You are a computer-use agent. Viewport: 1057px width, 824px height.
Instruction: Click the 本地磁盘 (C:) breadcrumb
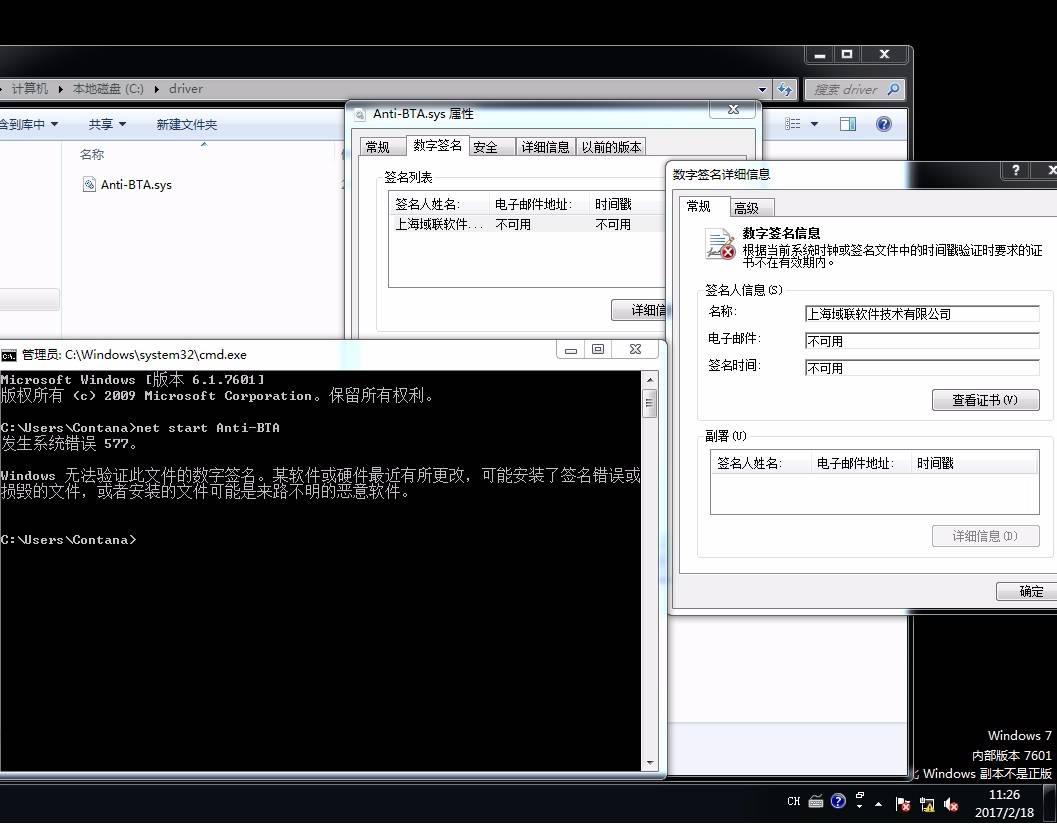pyautogui.click(x=108, y=88)
